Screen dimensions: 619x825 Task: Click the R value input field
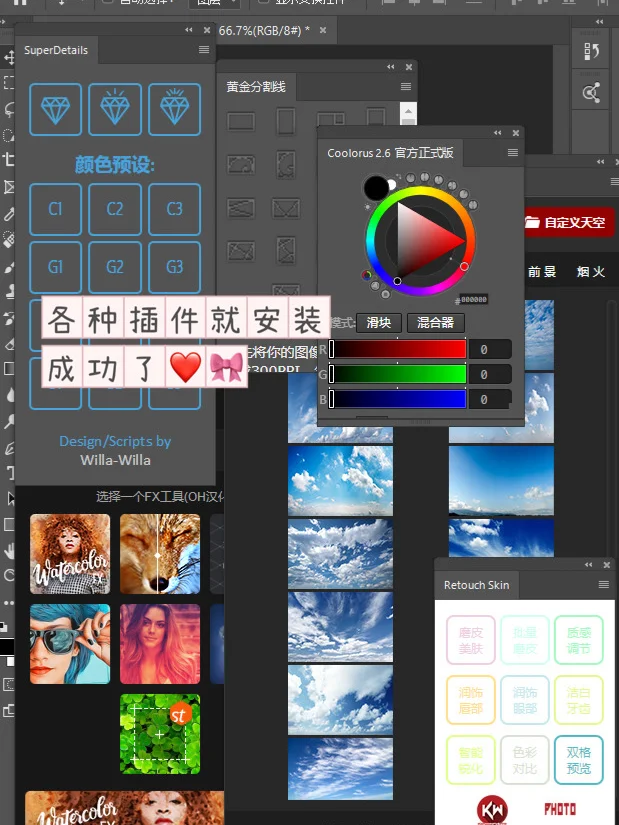click(490, 349)
